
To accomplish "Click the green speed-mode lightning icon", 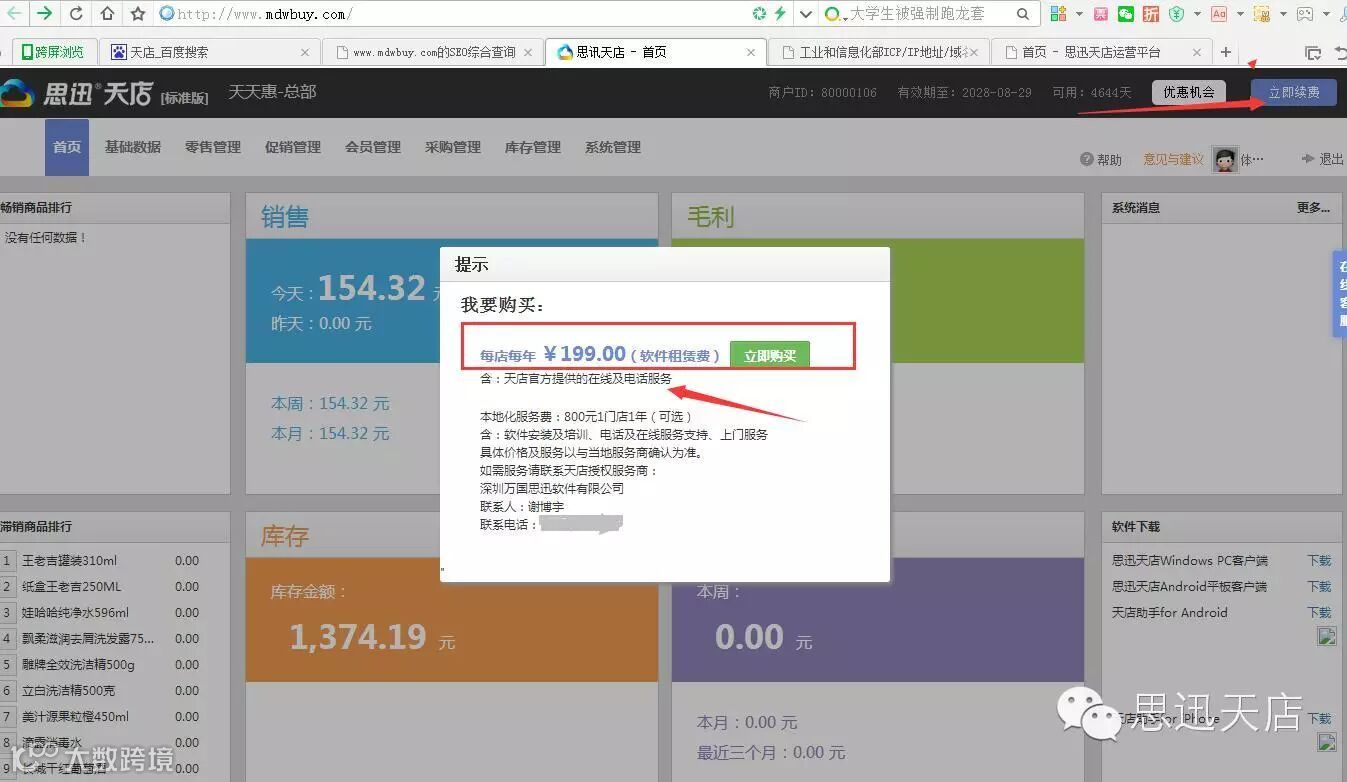I will tap(780, 14).
